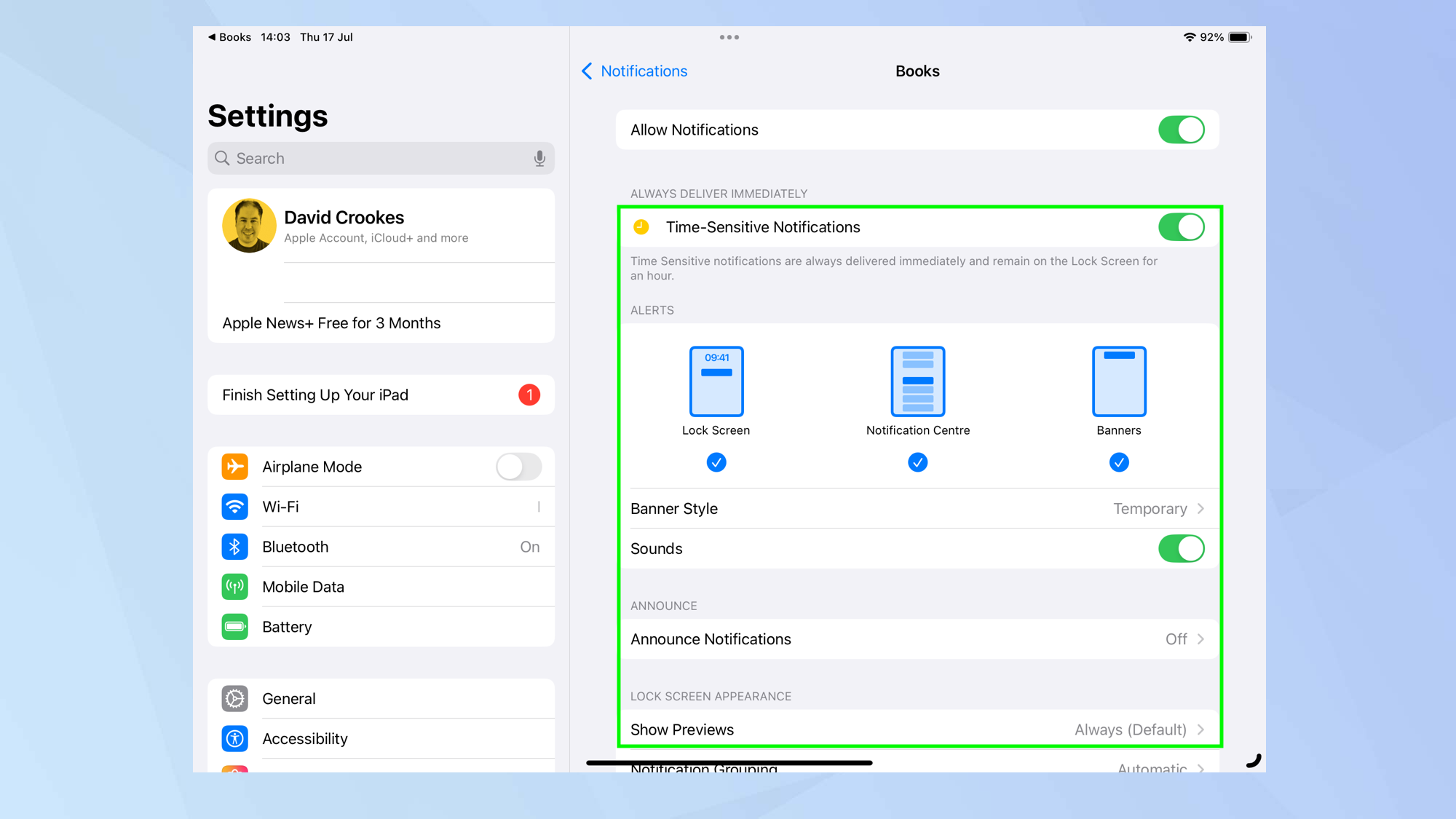Uncheck the Banners alert checkmark
Screen dimensions: 1456x819
[x=1119, y=462]
